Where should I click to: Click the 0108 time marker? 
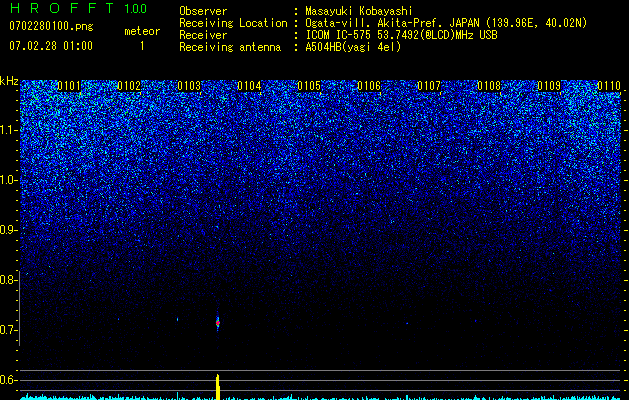coord(489,86)
